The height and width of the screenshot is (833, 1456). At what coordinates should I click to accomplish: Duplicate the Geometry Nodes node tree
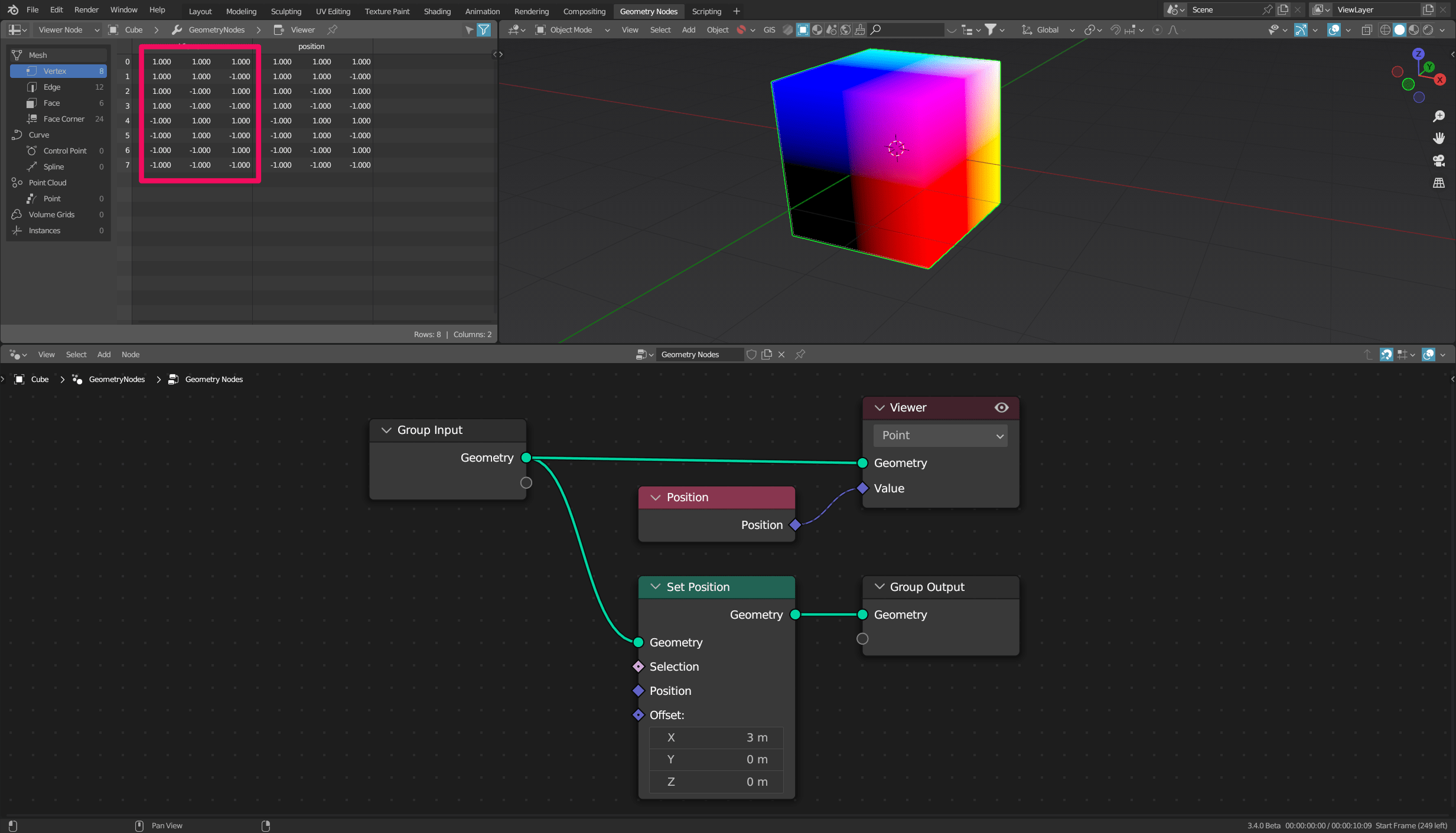(x=766, y=354)
